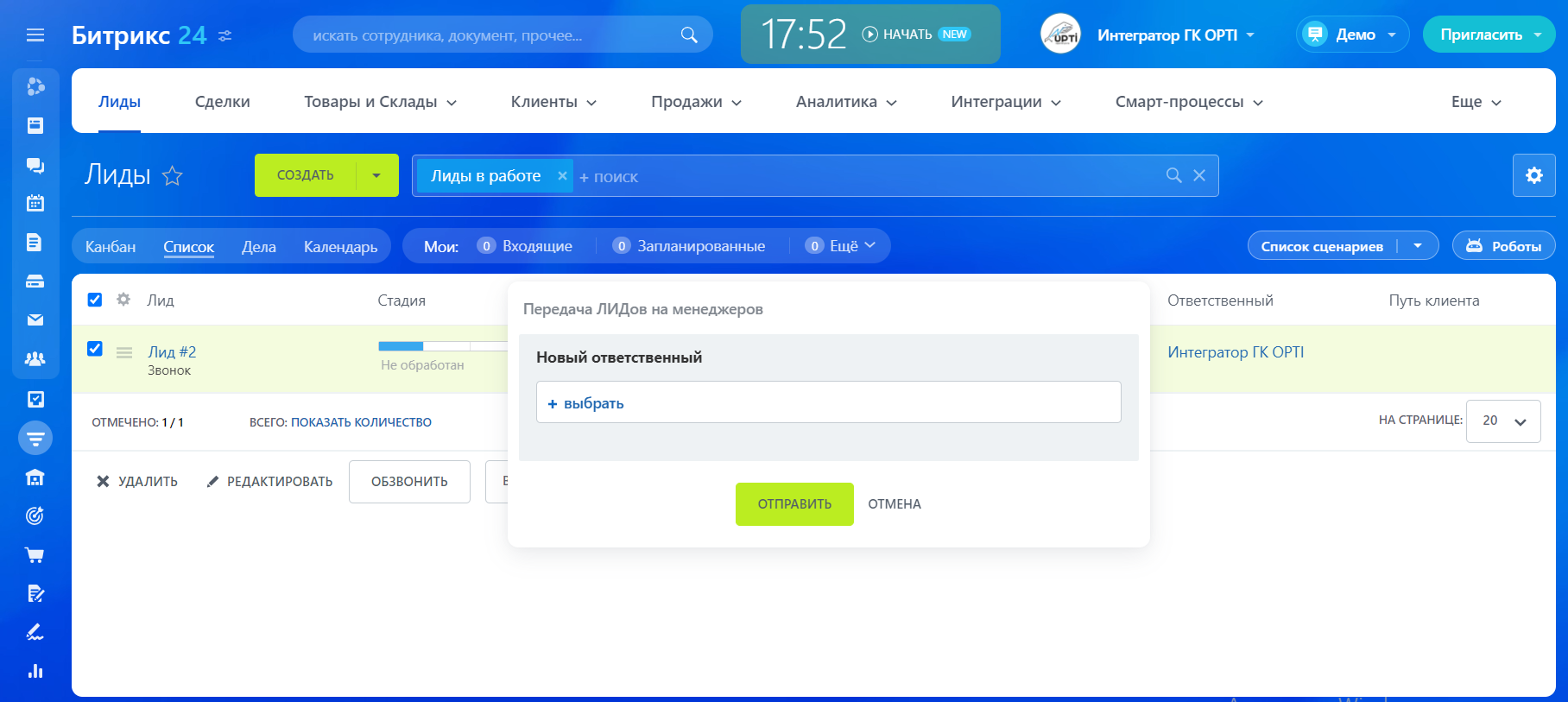The image size is (1568, 702).
Task: Open the calendar sidebar icon
Action: tap(35, 204)
